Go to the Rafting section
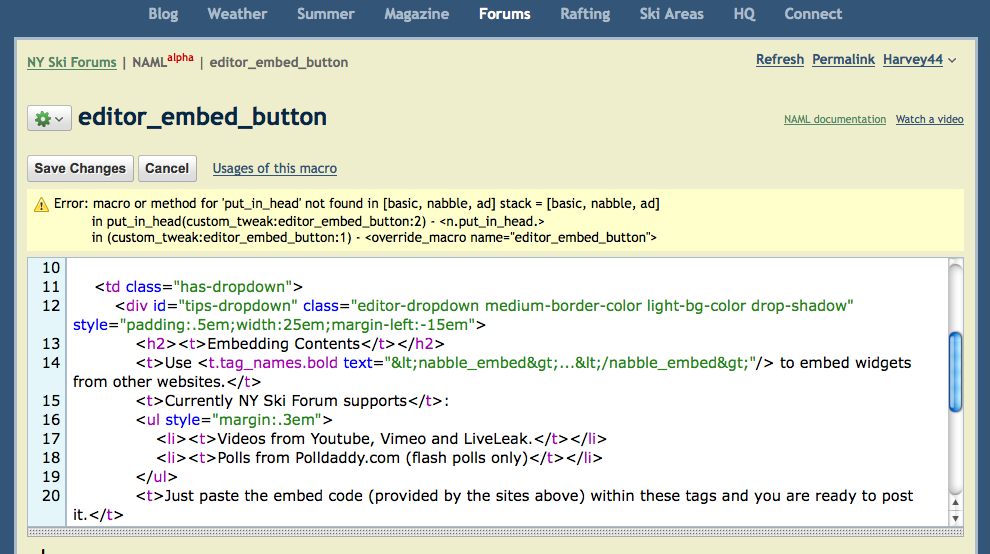The height and width of the screenshot is (554, 990). pos(585,14)
